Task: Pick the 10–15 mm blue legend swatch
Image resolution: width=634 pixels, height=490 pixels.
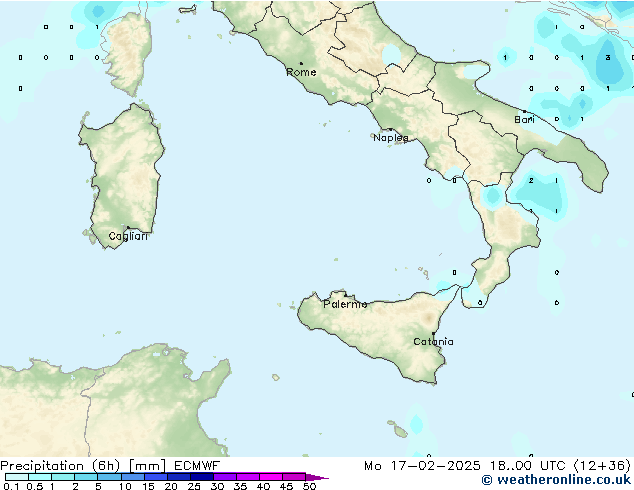Action: 132,477
